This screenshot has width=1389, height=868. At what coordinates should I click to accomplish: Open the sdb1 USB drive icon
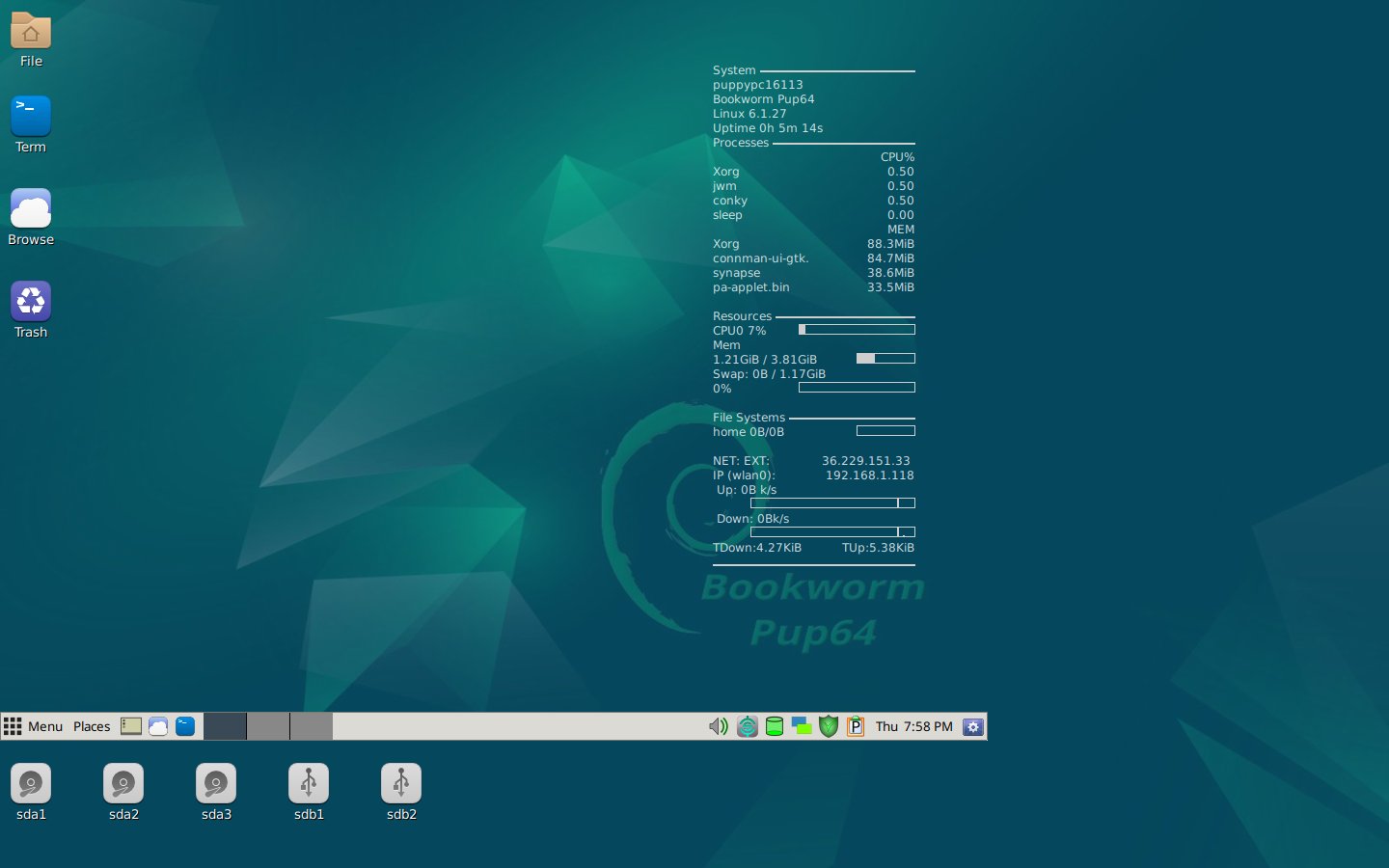click(309, 783)
